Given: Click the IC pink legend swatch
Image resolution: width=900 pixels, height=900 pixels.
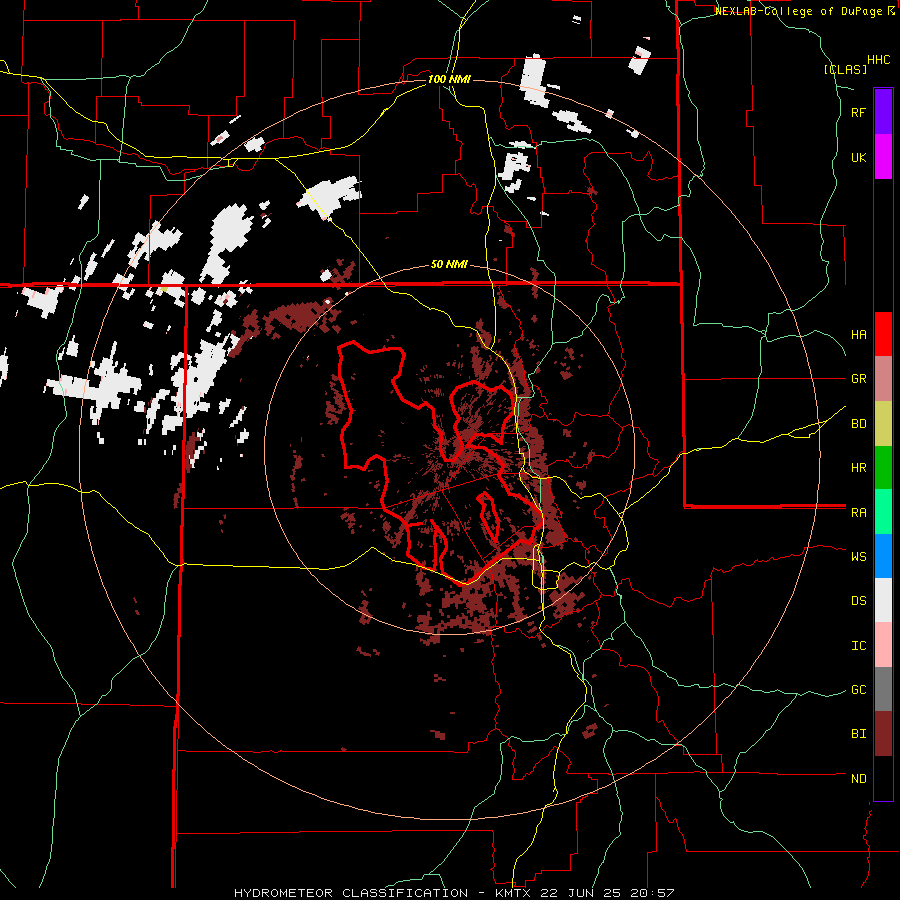Looking at the screenshot, I should pyautogui.click(x=883, y=645).
